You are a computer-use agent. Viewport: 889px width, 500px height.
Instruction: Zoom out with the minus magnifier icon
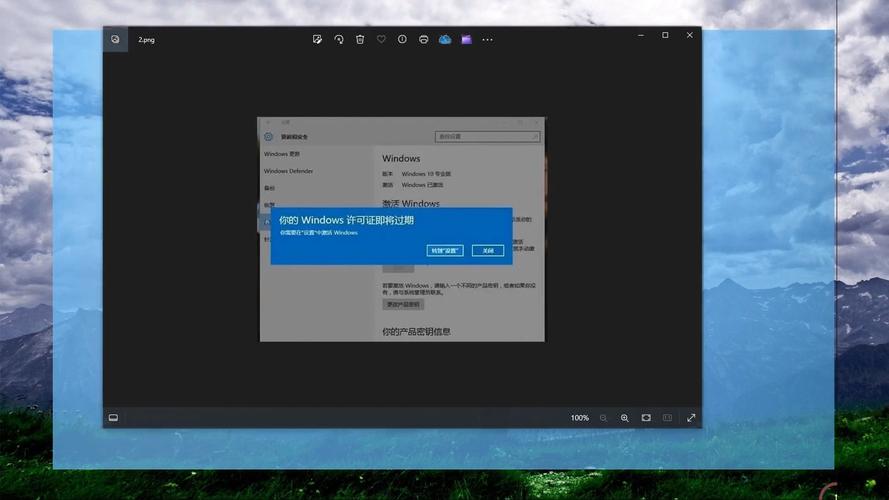(x=603, y=418)
